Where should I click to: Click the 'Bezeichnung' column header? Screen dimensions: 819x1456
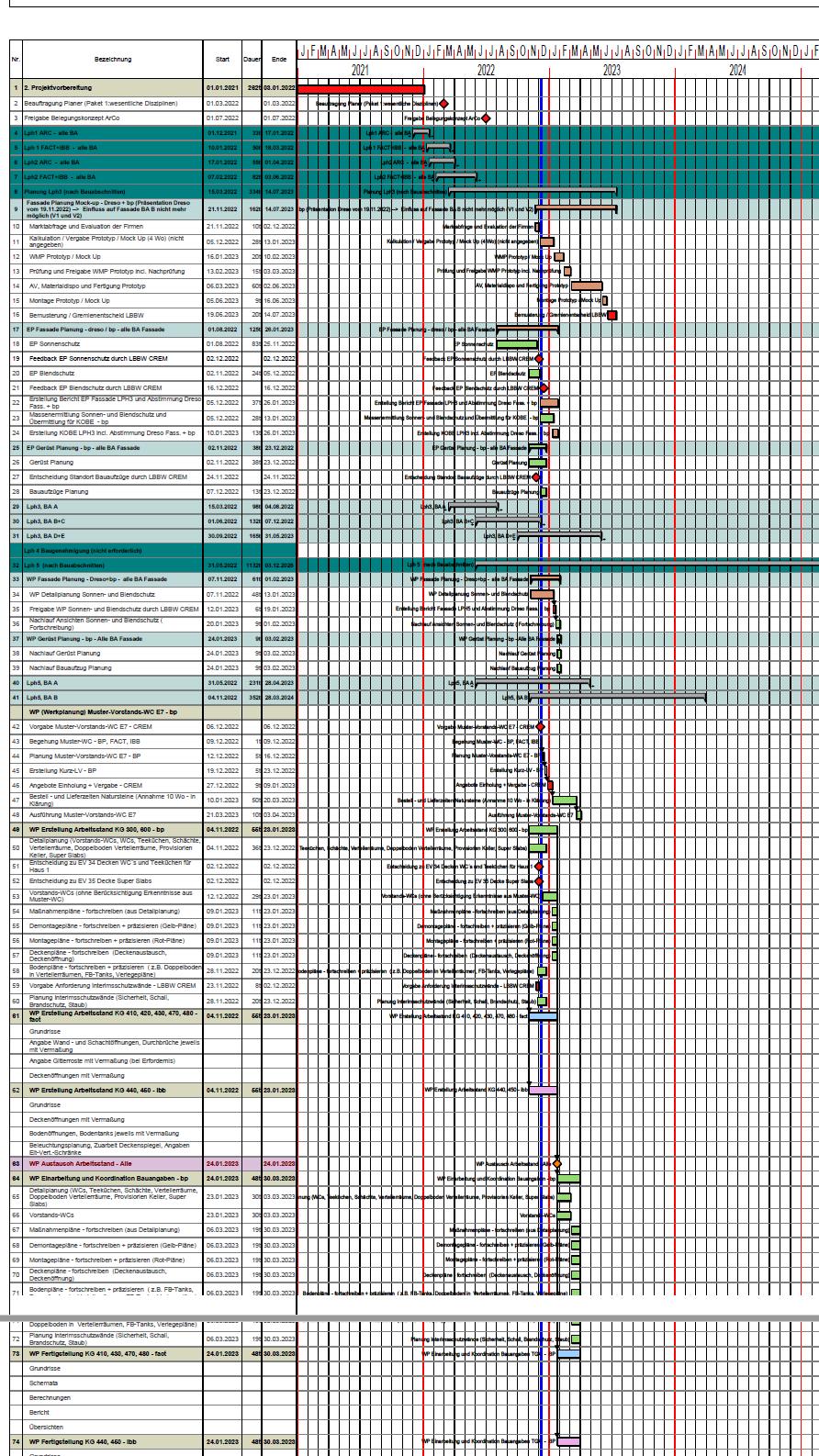111,60
